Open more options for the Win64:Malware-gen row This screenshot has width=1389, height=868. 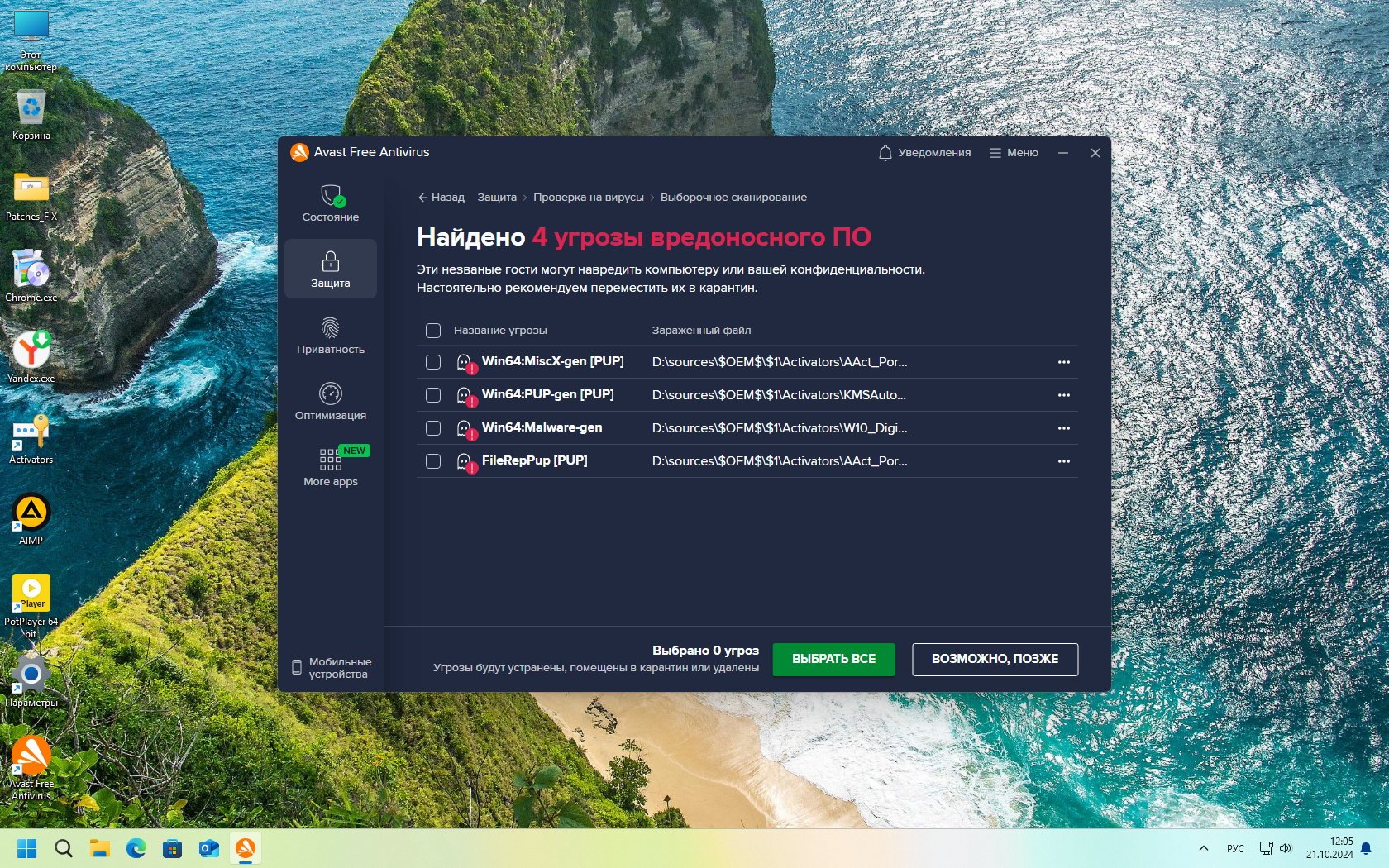(x=1064, y=428)
